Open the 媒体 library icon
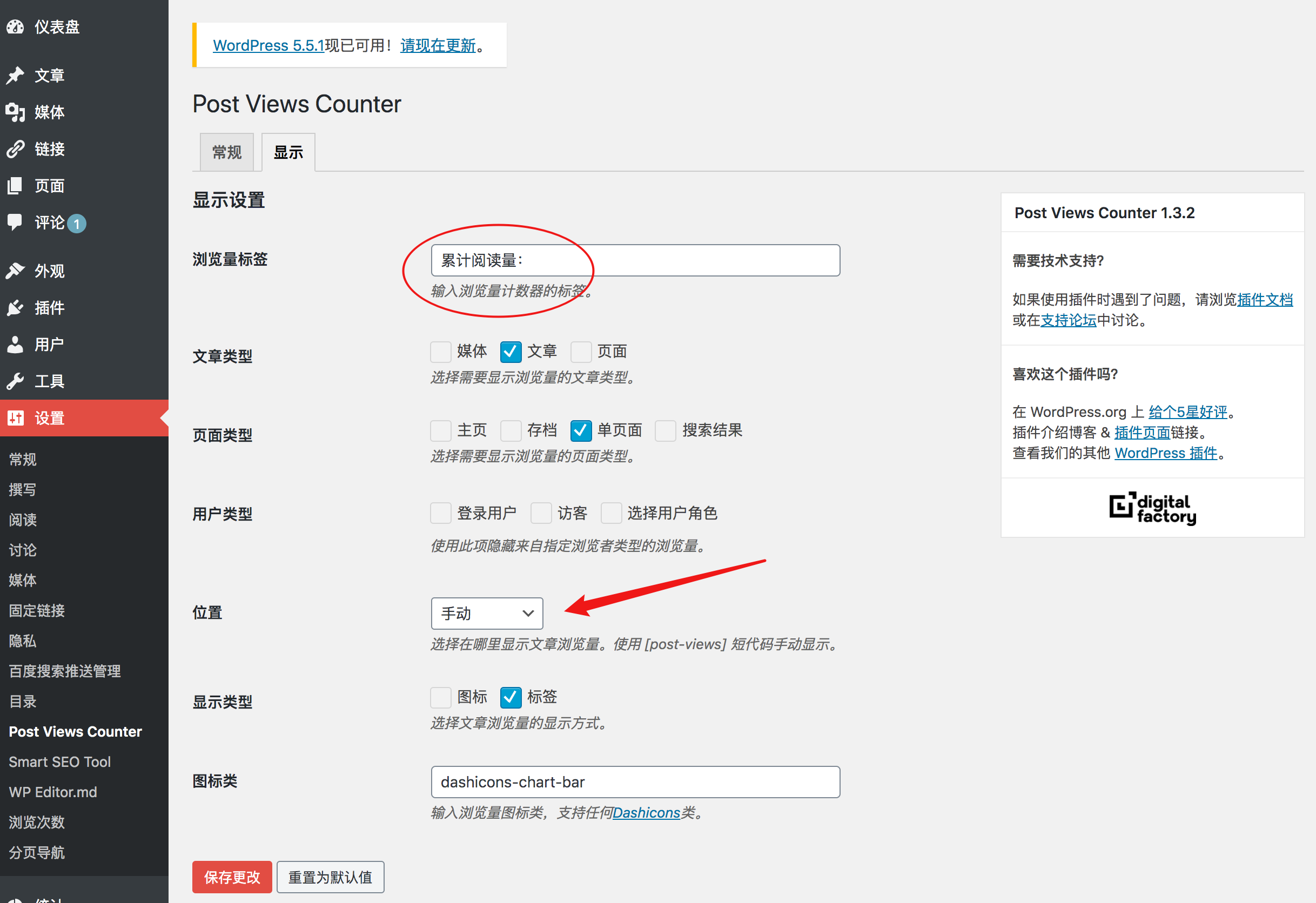The width and height of the screenshot is (1316, 903). click(x=15, y=112)
